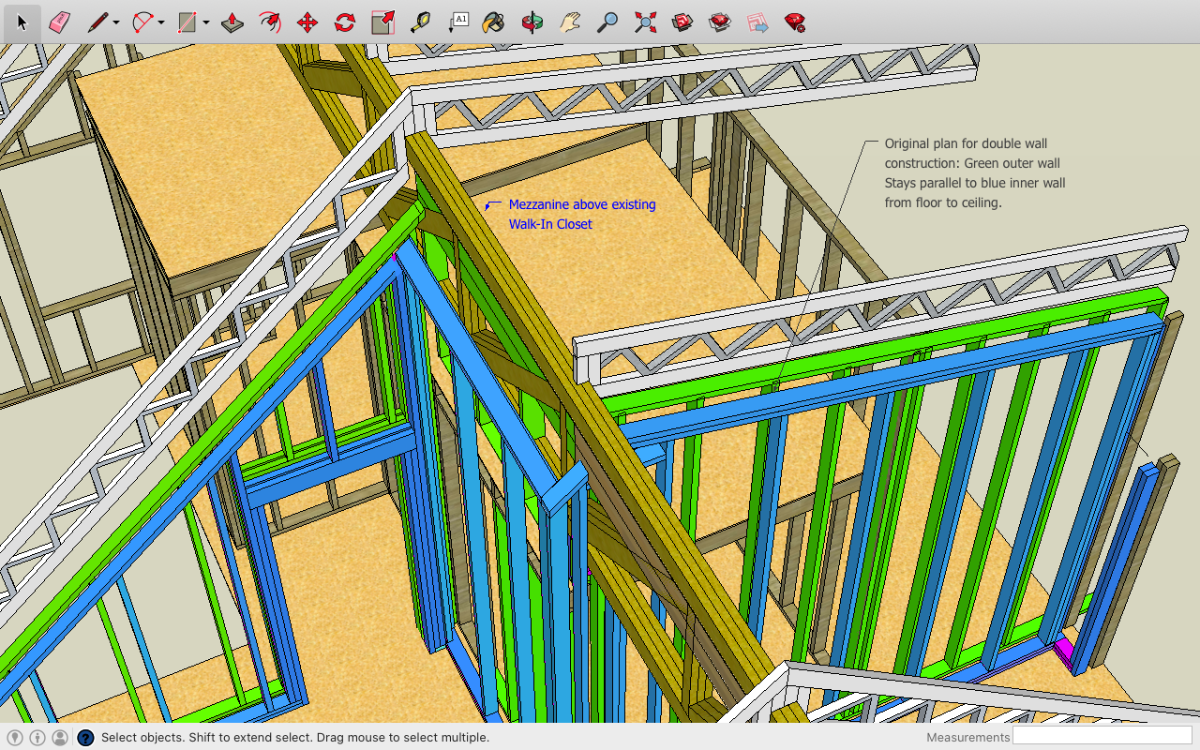Select the Pan hand tool
This screenshot has height=750, width=1200.
(570, 22)
